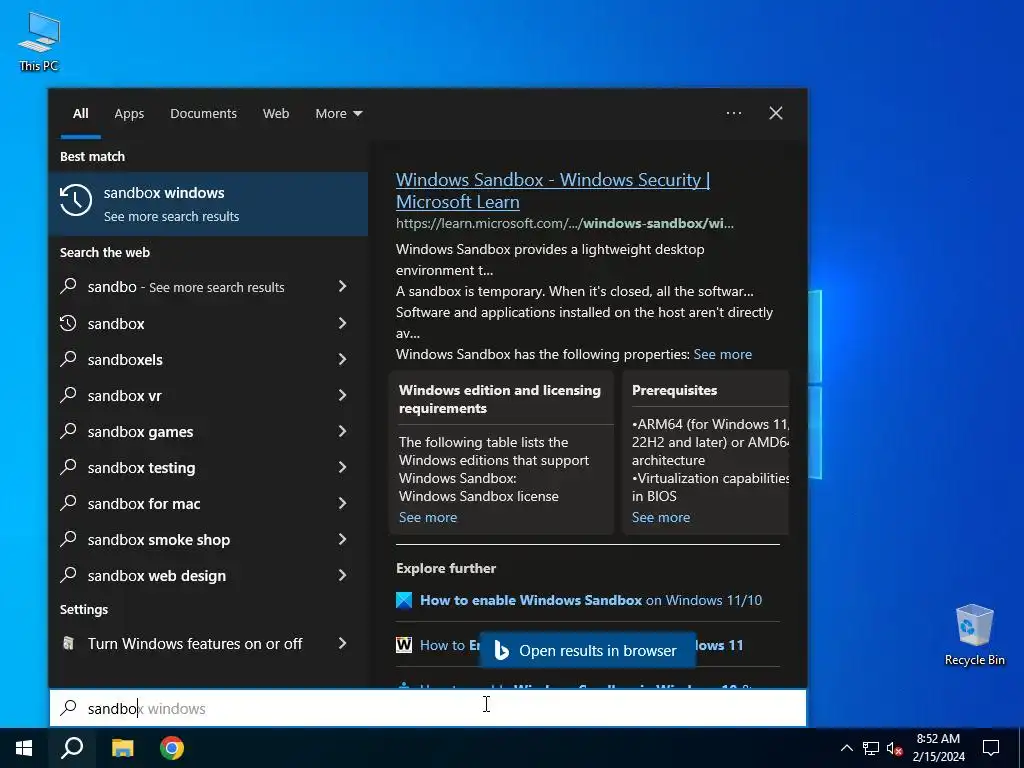Screen dimensions: 1024x768
Task: Open the network status tray icon
Action: tap(871, 748)
